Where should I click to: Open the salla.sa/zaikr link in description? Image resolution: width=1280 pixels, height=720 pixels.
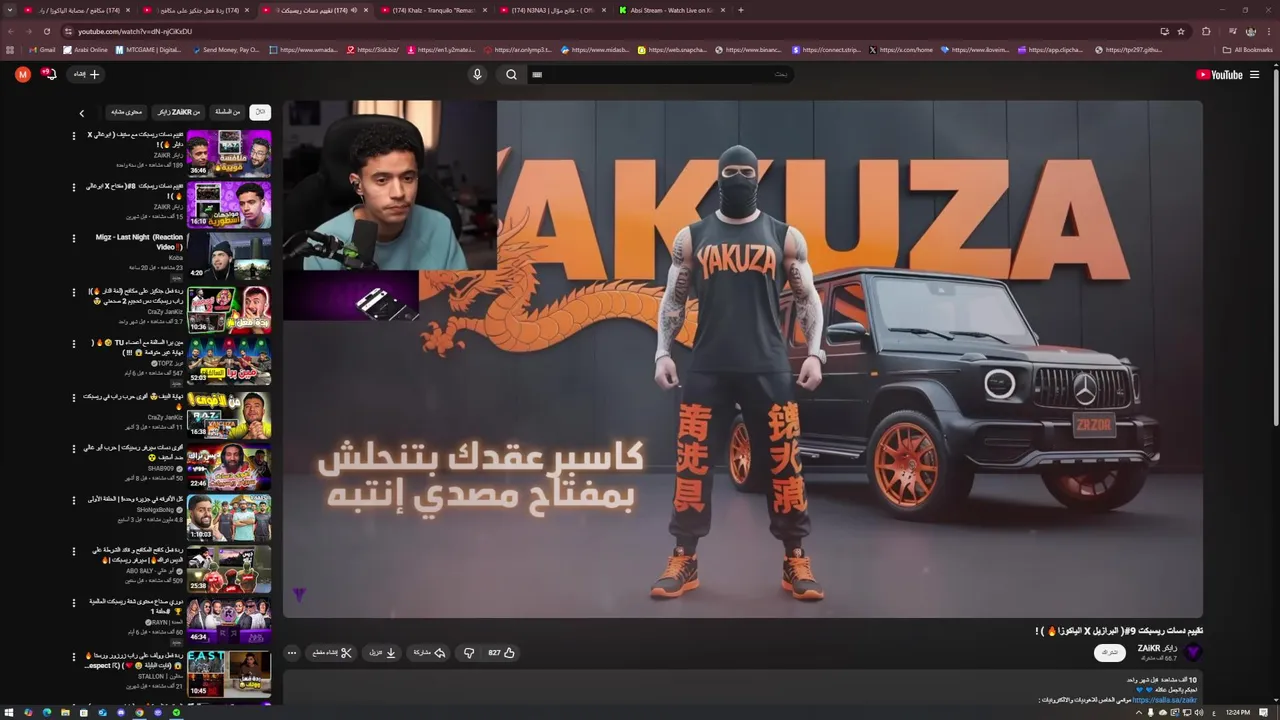(x=1164, y=700)
